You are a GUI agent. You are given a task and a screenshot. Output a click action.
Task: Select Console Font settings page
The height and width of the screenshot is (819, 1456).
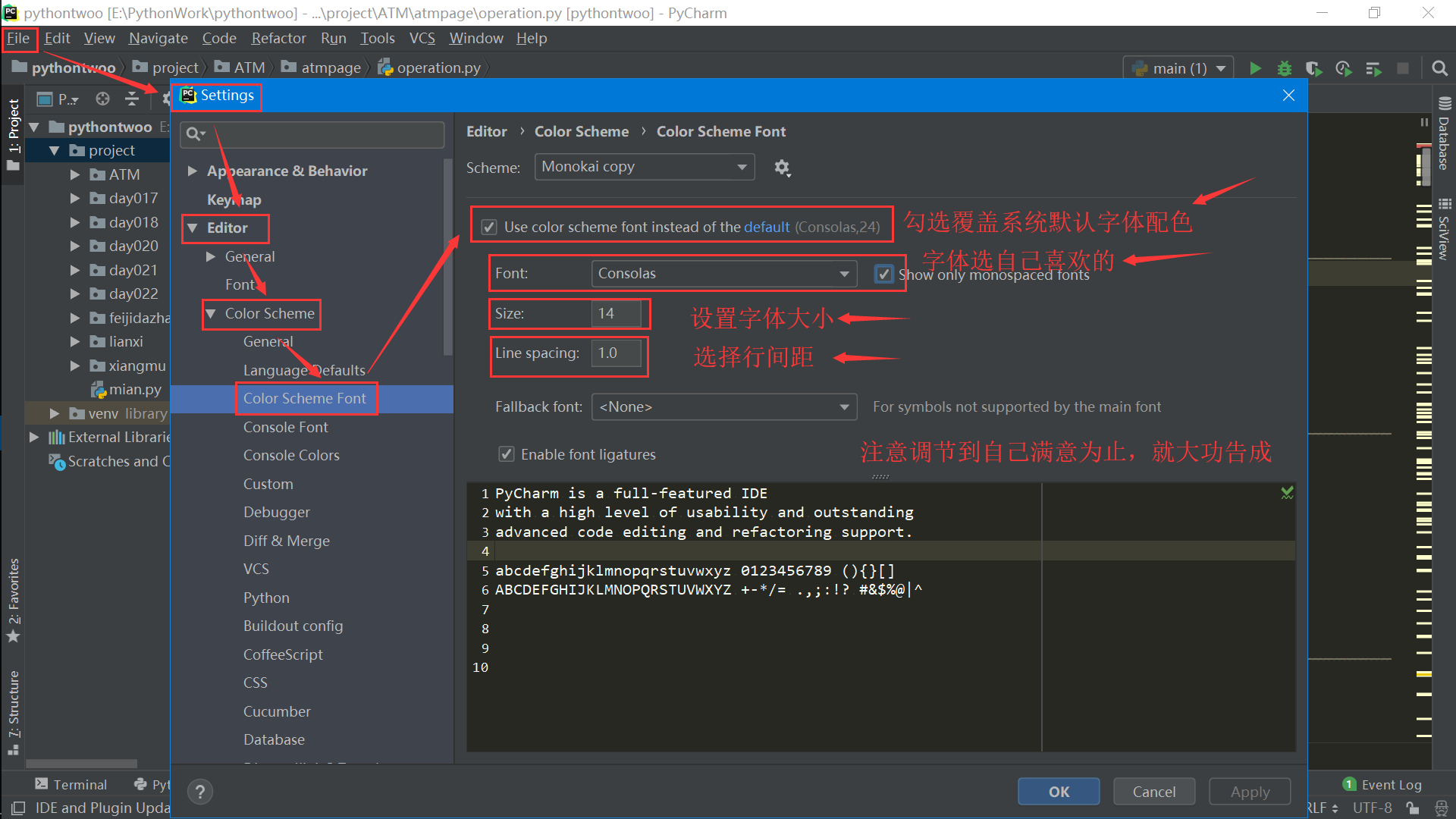[x=285, y=428]
